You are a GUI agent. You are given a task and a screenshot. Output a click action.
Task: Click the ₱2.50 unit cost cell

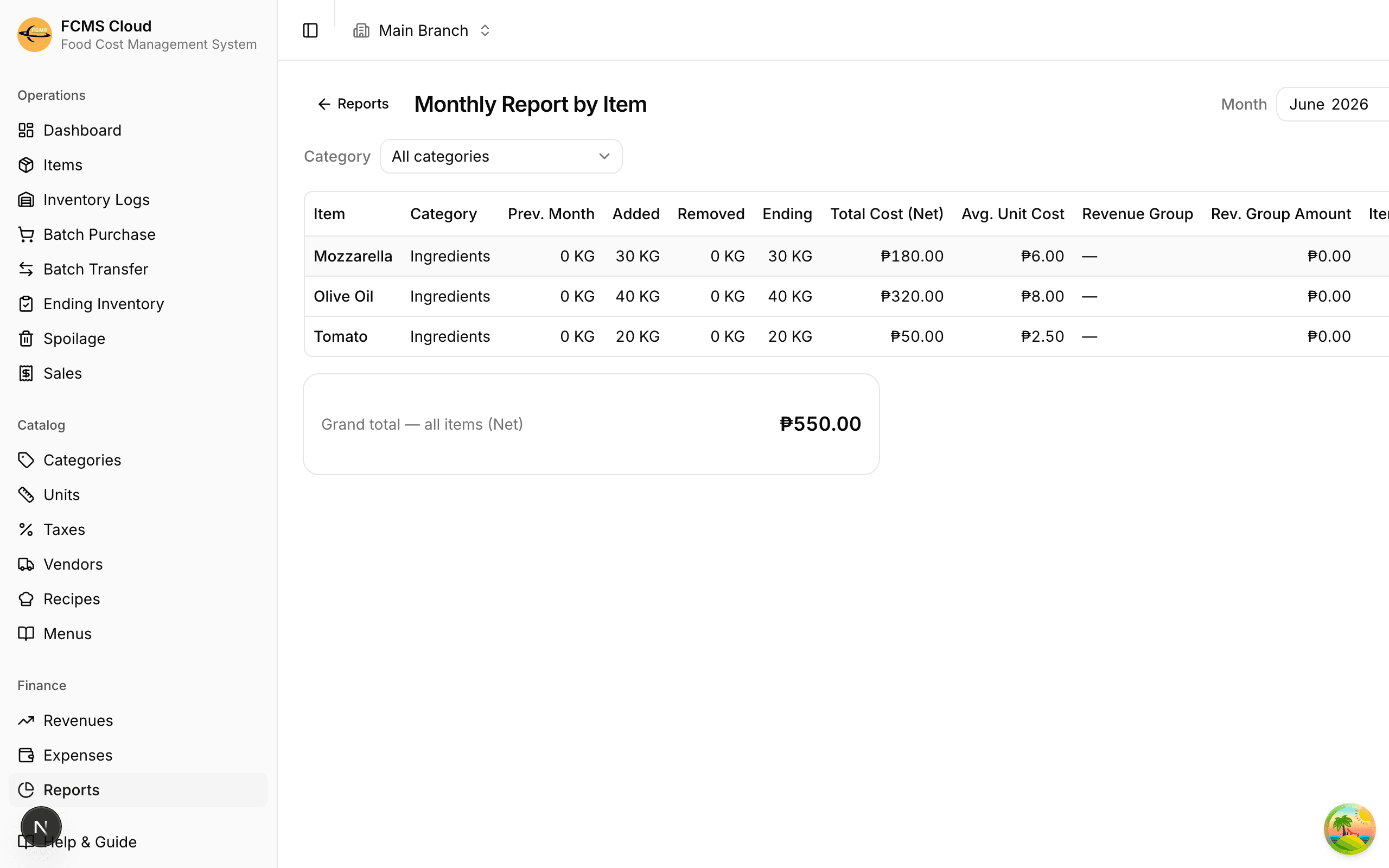point(1042,336)
